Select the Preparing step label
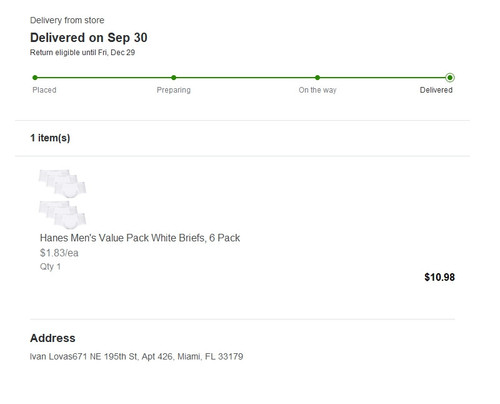 point(174,90)
